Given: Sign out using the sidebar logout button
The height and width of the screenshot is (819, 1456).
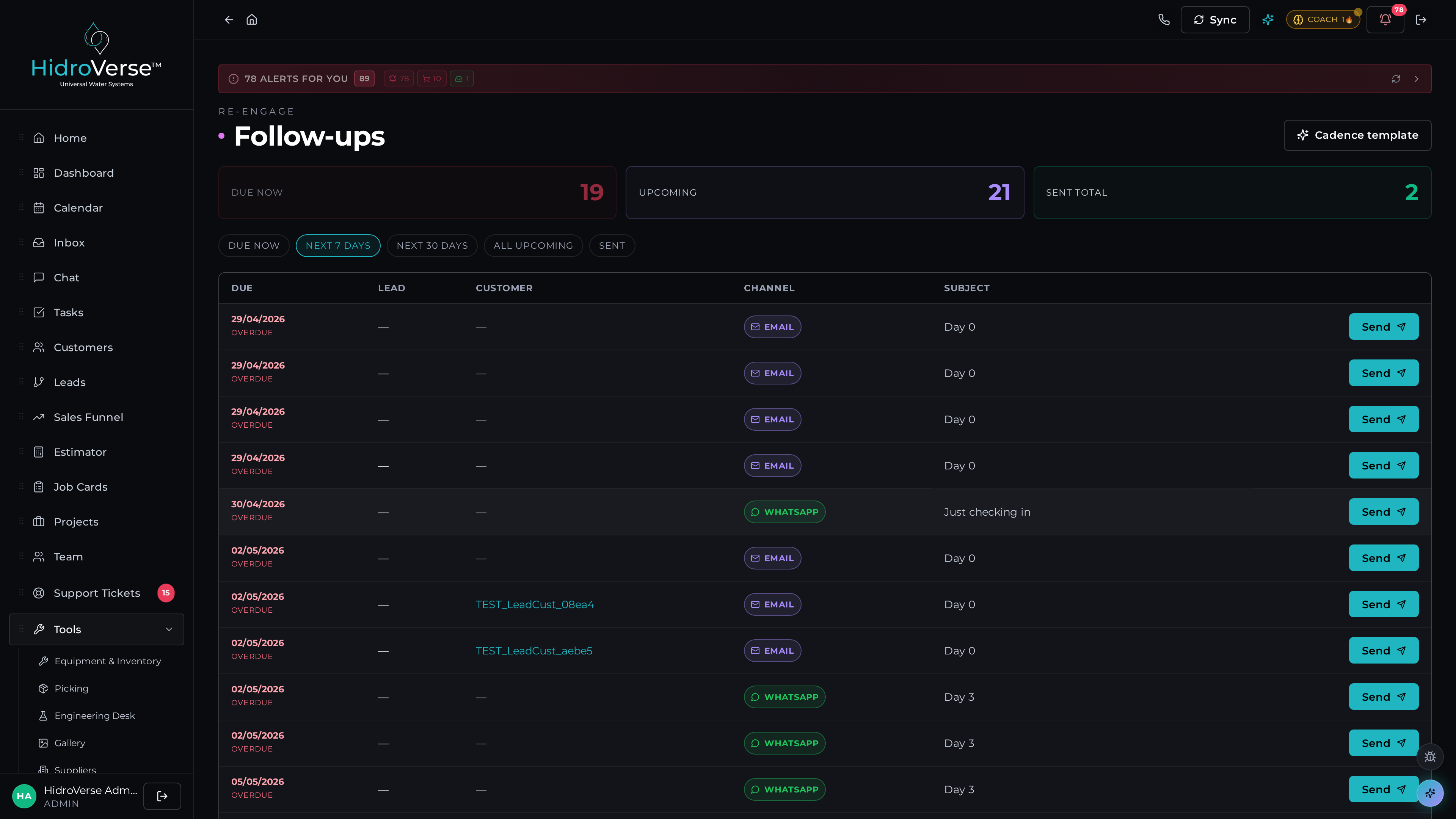Looking at the screenshot, I should point(162,796).
